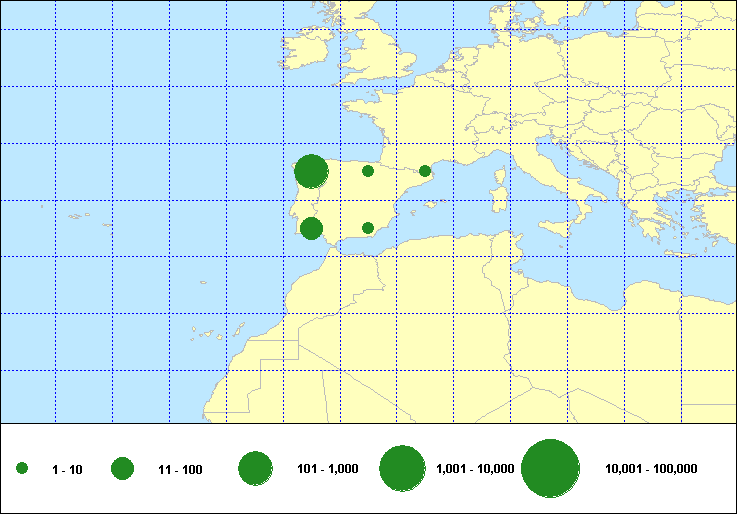Select the "1,001 - 10,000" legend text
The width and height of the screenshot is (737, 514).
pyautogui.click(x=475, y=469)
